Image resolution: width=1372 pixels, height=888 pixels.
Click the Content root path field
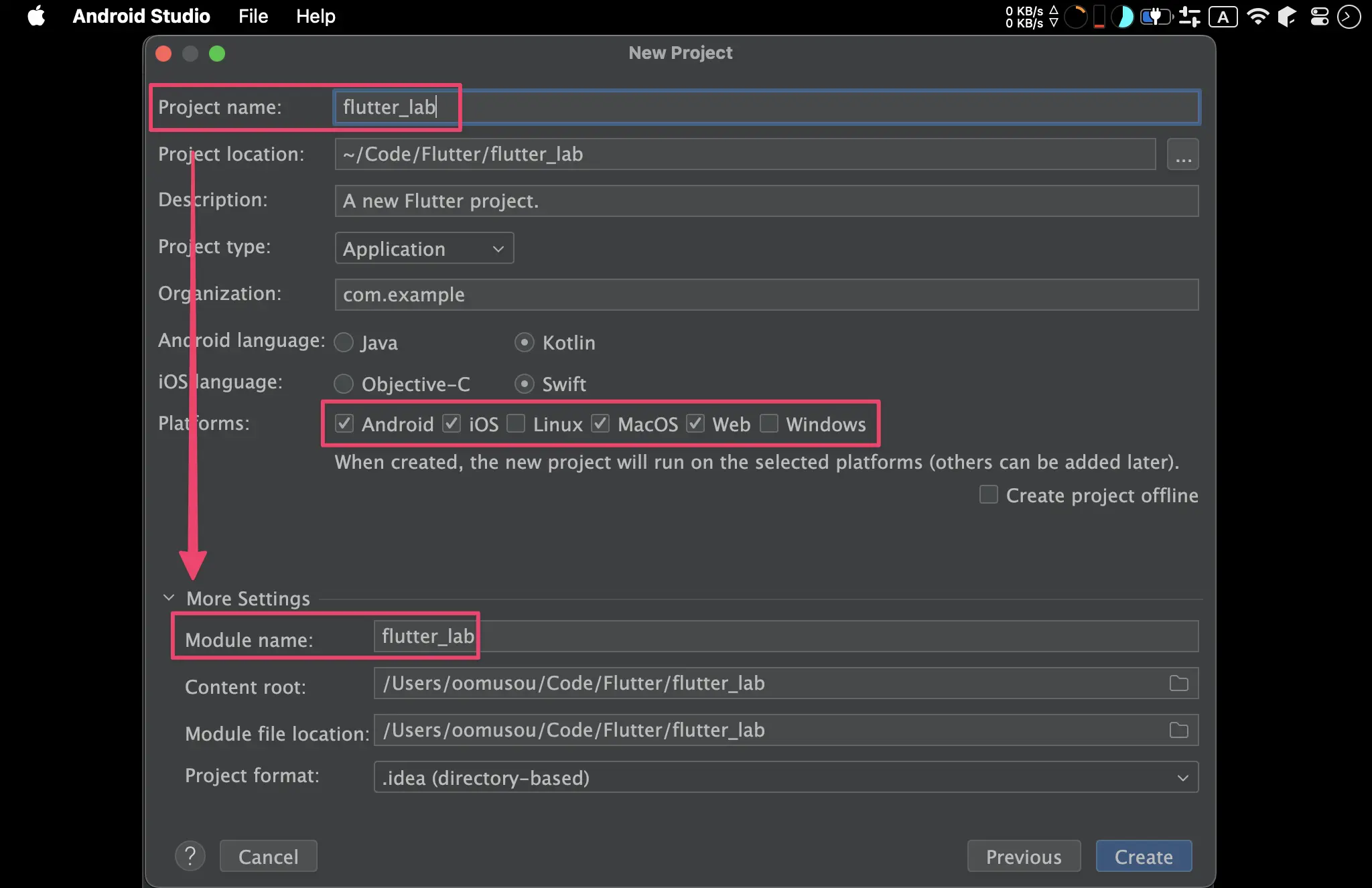[x=786, y=683]
